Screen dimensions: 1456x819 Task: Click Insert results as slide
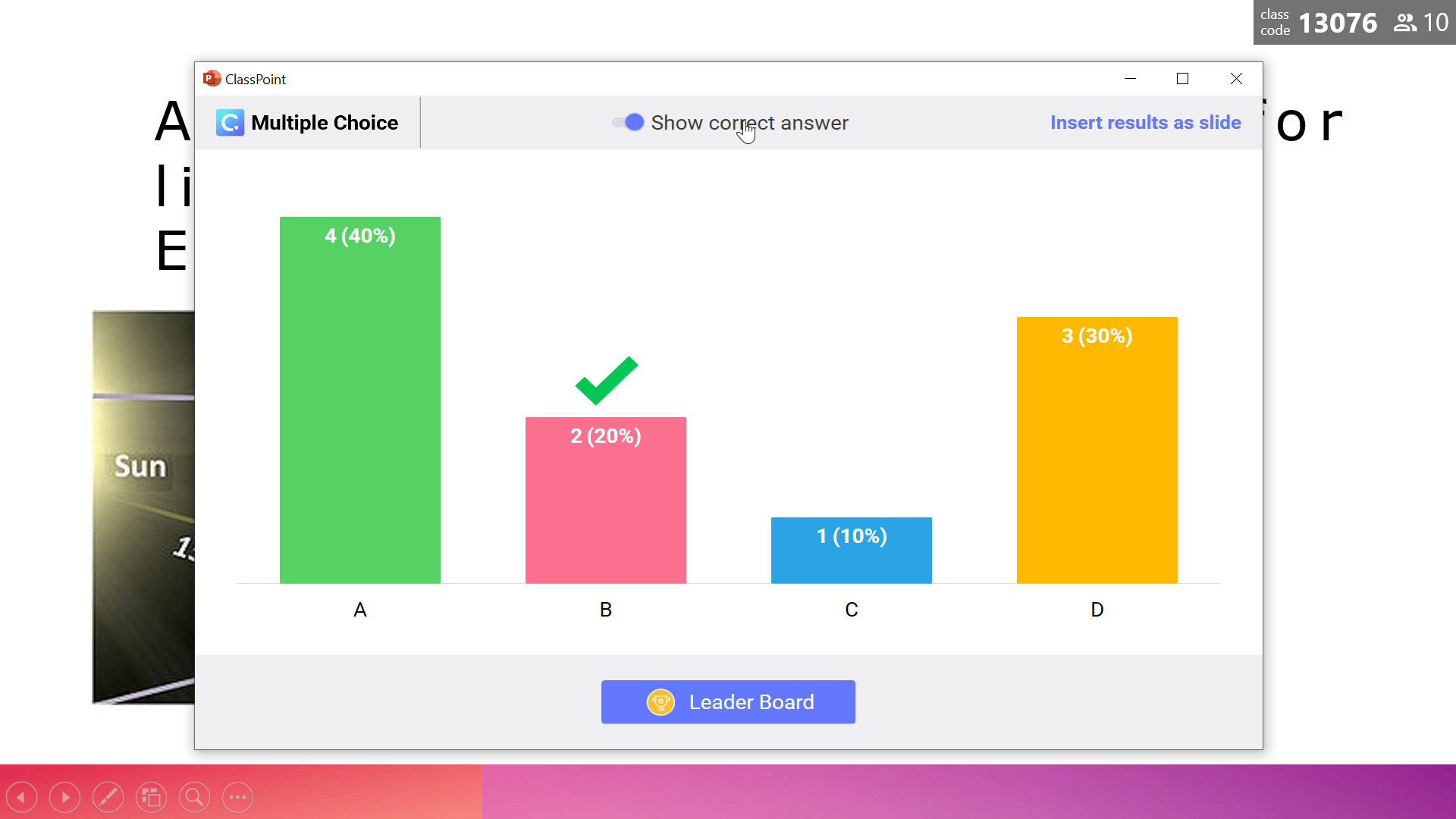[1146, 122]
